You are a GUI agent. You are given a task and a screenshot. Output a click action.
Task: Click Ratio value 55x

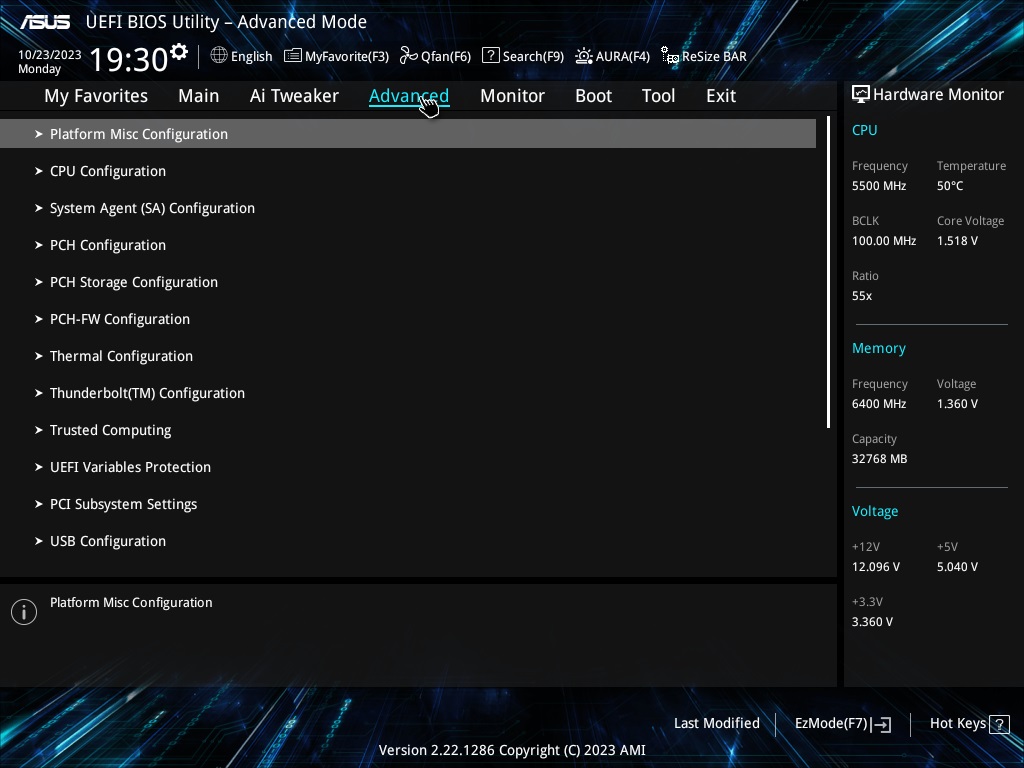pos(861,296)
